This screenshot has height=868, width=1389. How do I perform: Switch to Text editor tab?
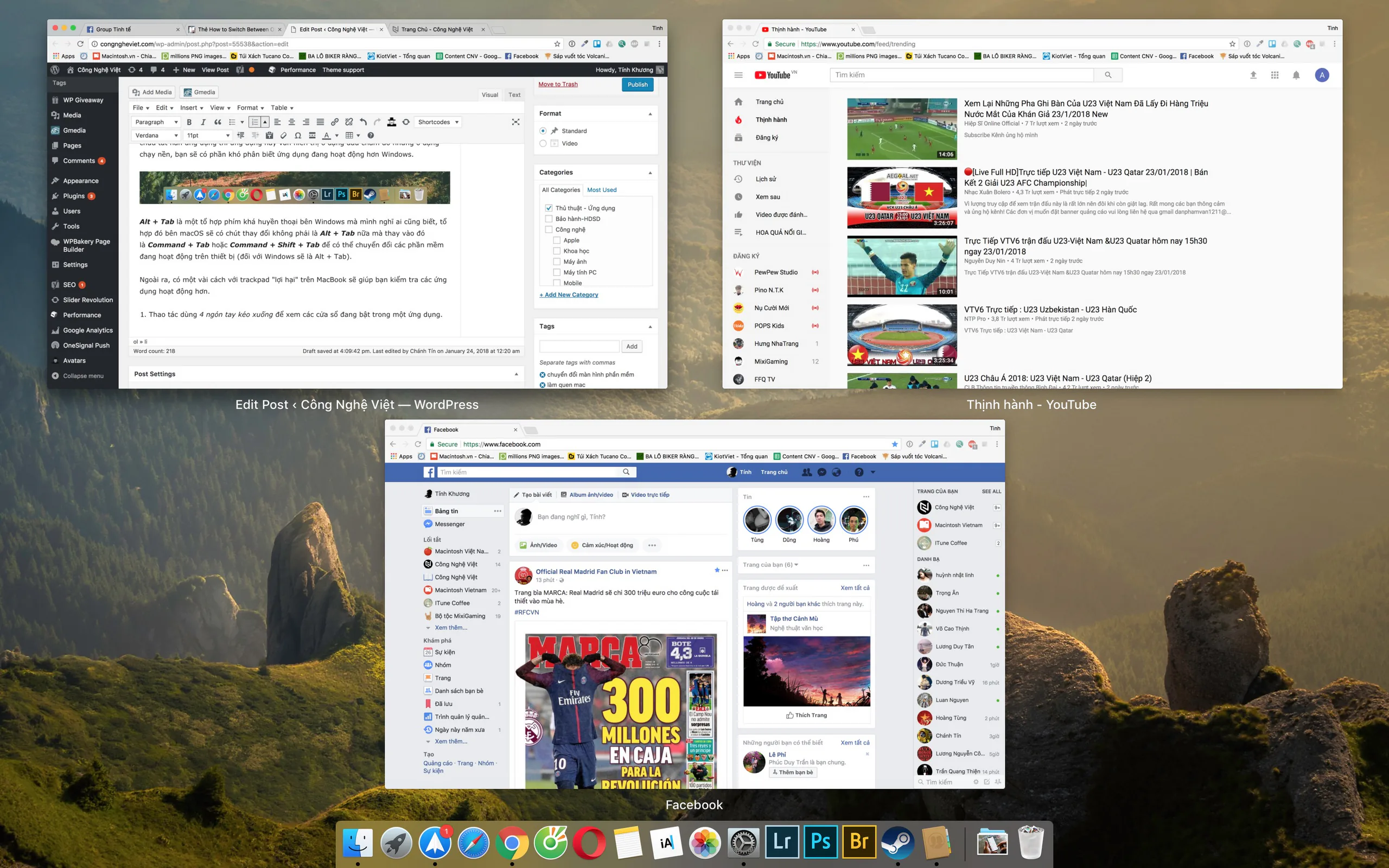[x=514, y=95]
